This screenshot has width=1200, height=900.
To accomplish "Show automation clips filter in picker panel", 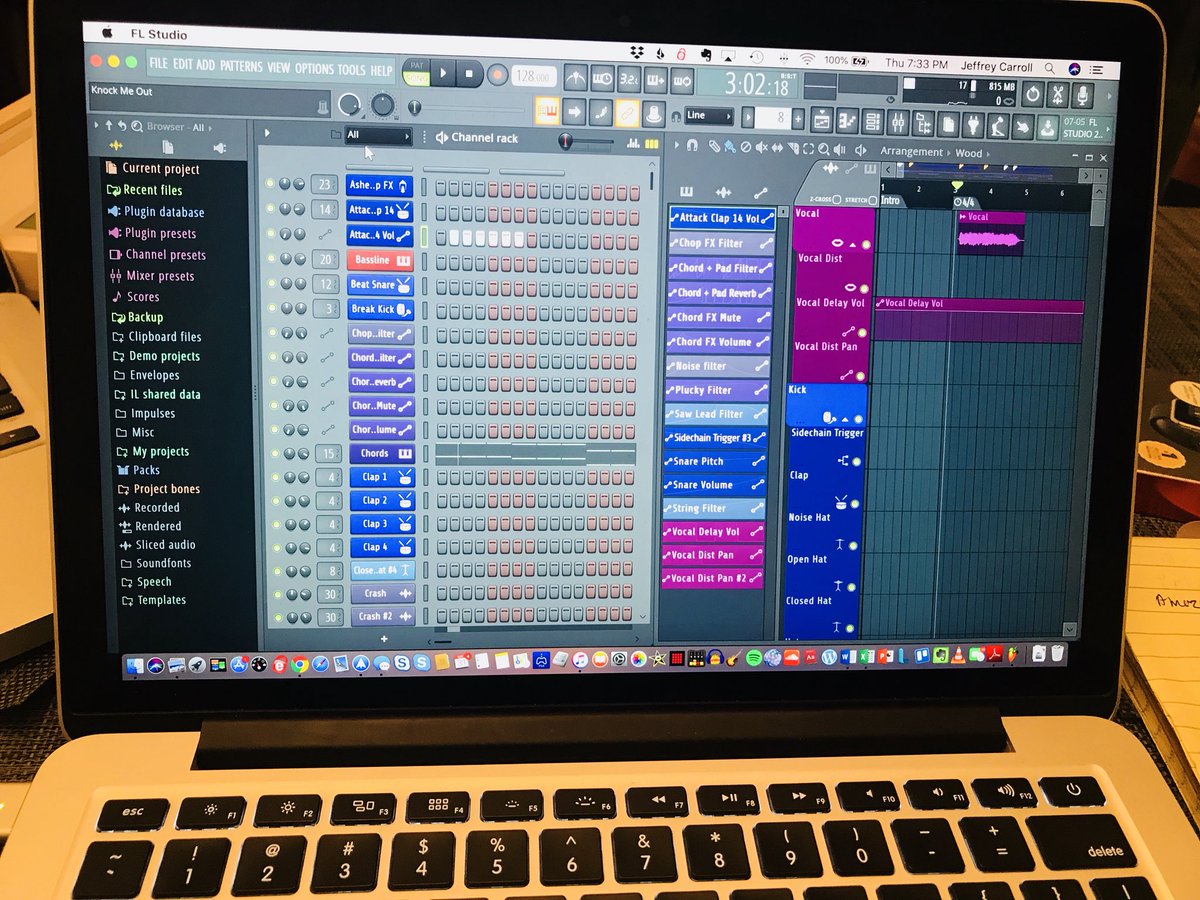I will pyautogui.click(x=760, y=191).
